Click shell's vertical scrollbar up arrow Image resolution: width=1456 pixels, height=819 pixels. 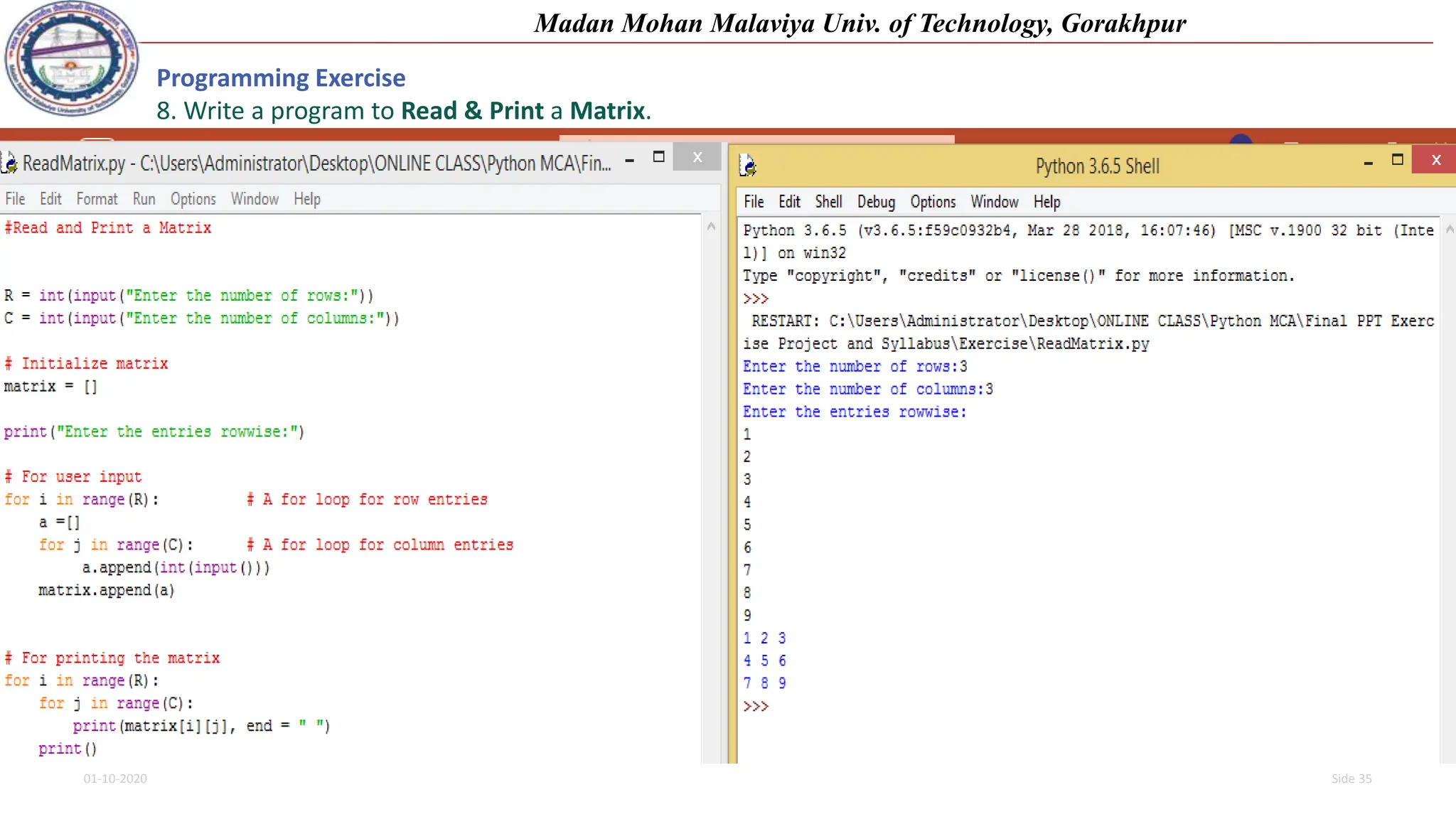pyautogui.click(x=1449, y=230)
